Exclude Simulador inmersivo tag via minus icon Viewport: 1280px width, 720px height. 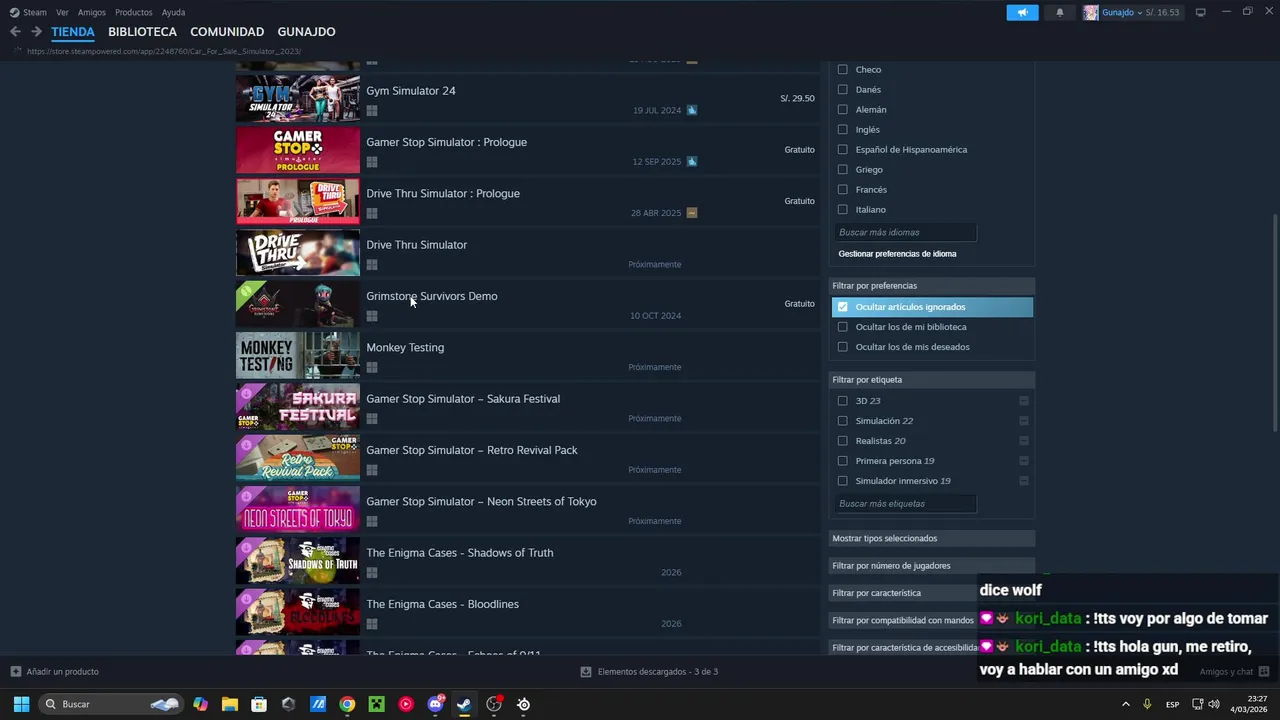click(1024, 481)
